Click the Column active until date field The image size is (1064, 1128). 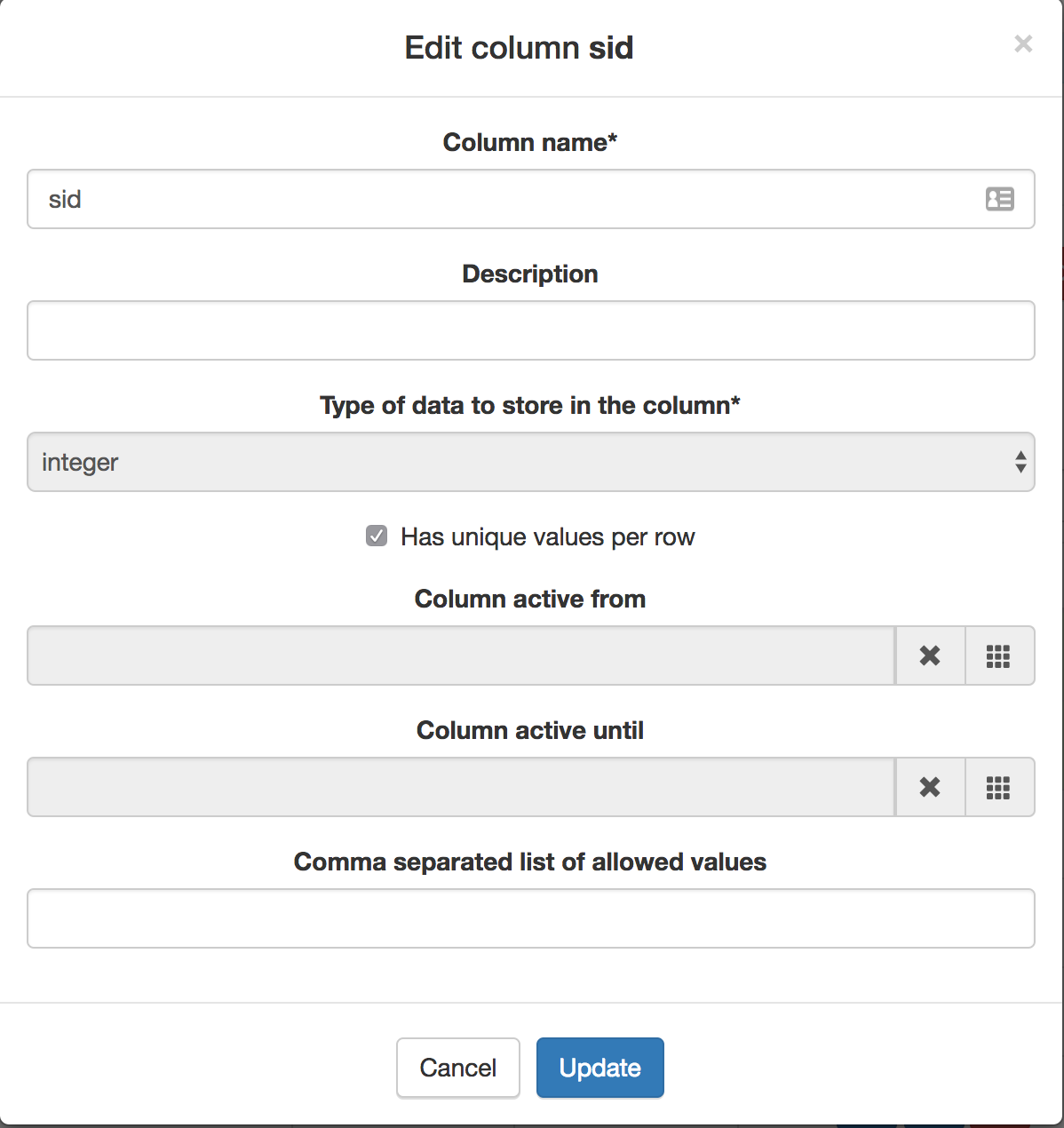[x=461, y=787]
